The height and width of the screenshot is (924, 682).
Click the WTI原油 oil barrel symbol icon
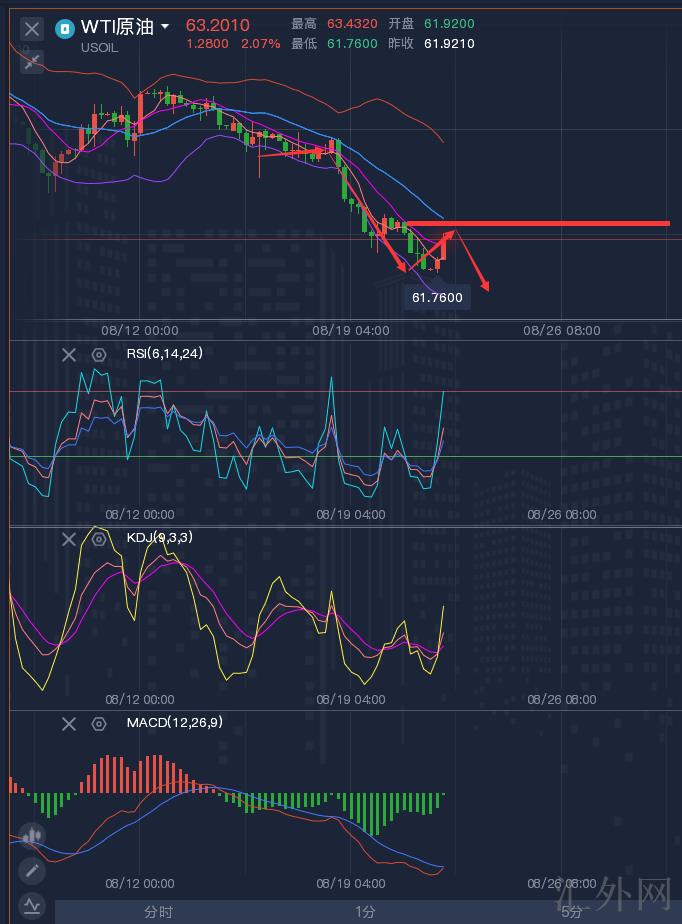coord(64,28)
